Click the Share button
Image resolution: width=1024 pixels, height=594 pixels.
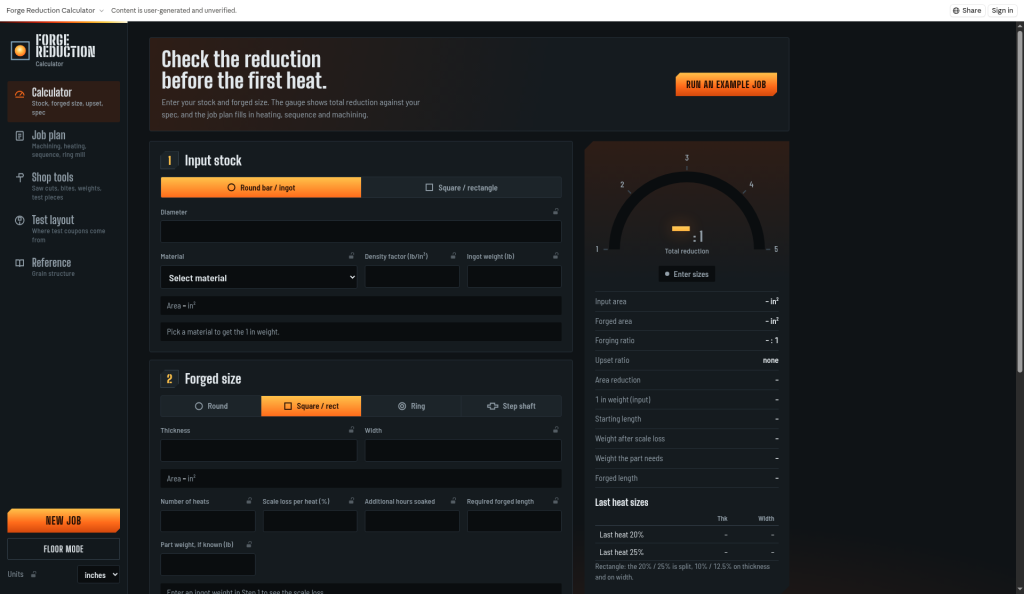tap(967, 10)
